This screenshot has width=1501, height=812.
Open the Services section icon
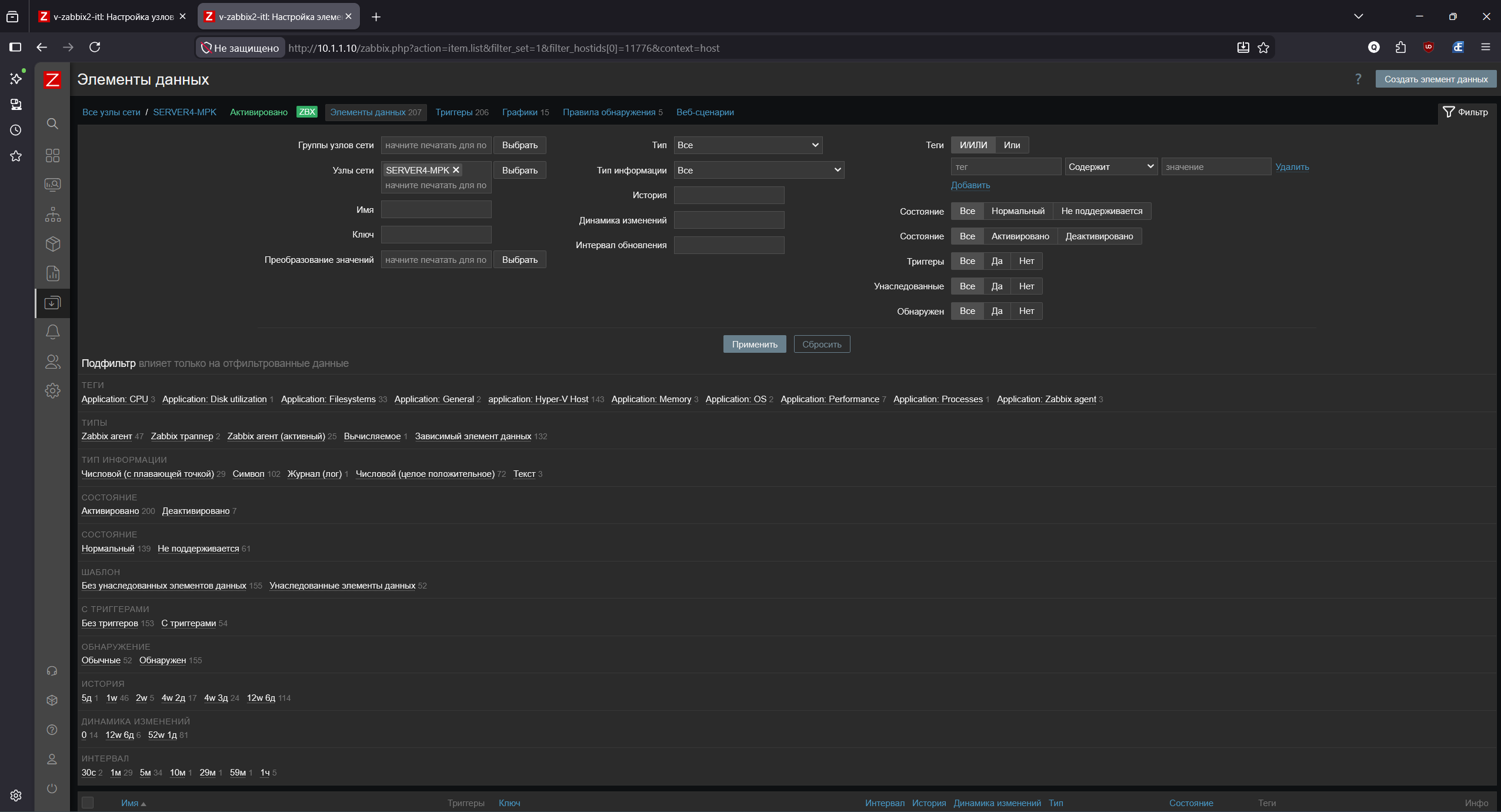coord(52,214)
